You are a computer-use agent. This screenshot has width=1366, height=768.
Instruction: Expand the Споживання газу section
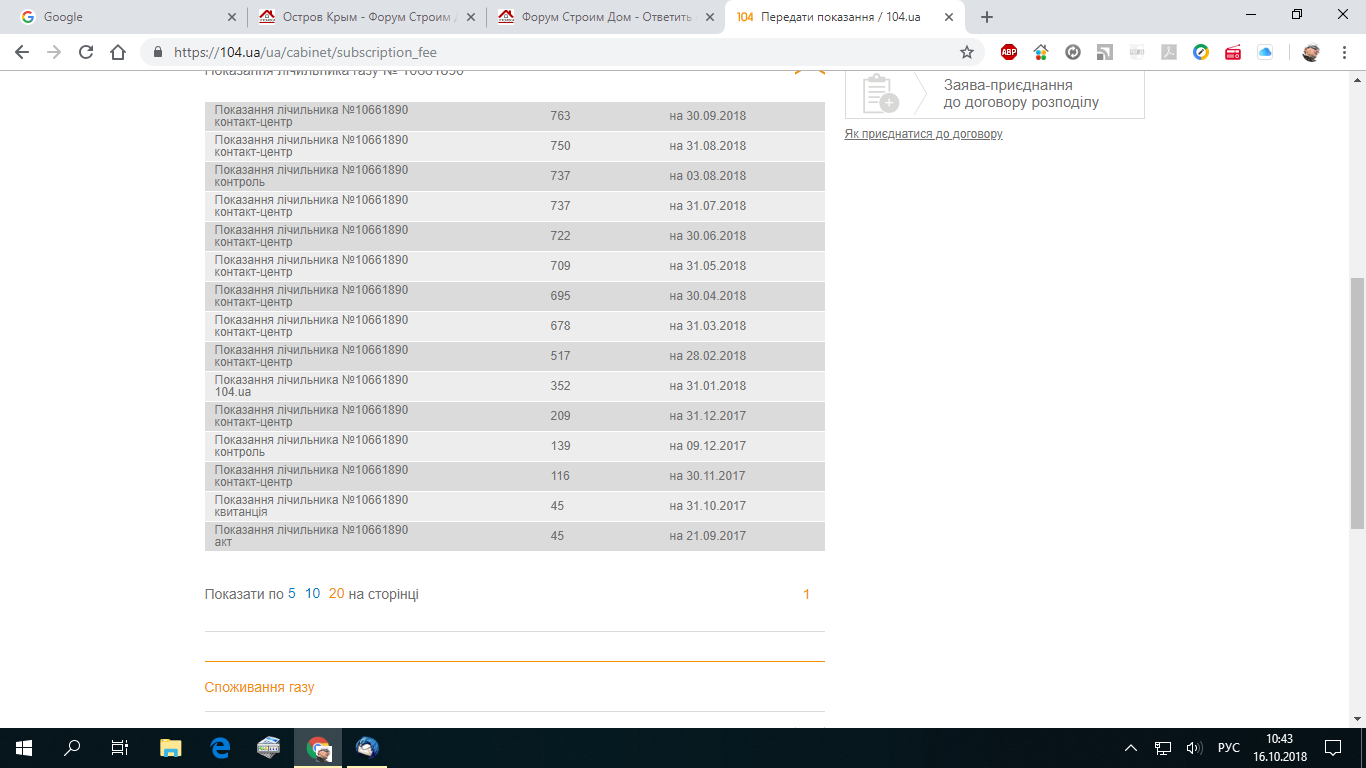(x=259, y=687)
